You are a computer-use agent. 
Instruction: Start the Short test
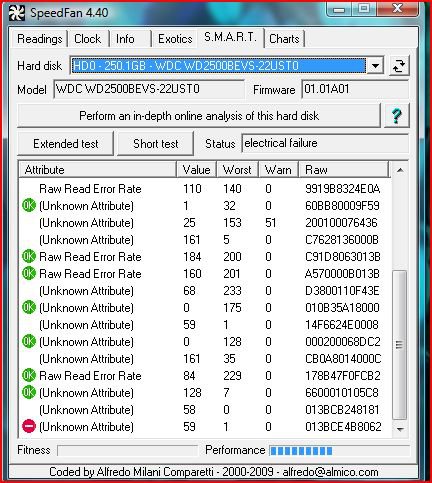tap(155, 144)
